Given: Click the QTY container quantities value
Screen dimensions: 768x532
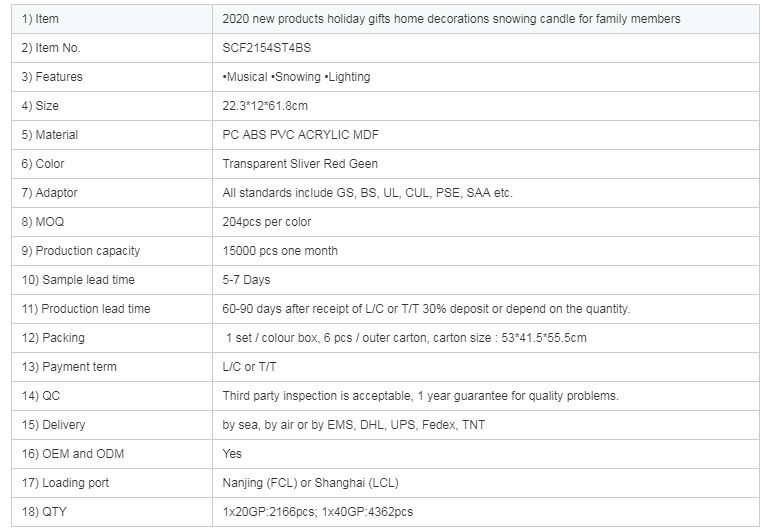Looking at the screenshot, I should 317,512.
